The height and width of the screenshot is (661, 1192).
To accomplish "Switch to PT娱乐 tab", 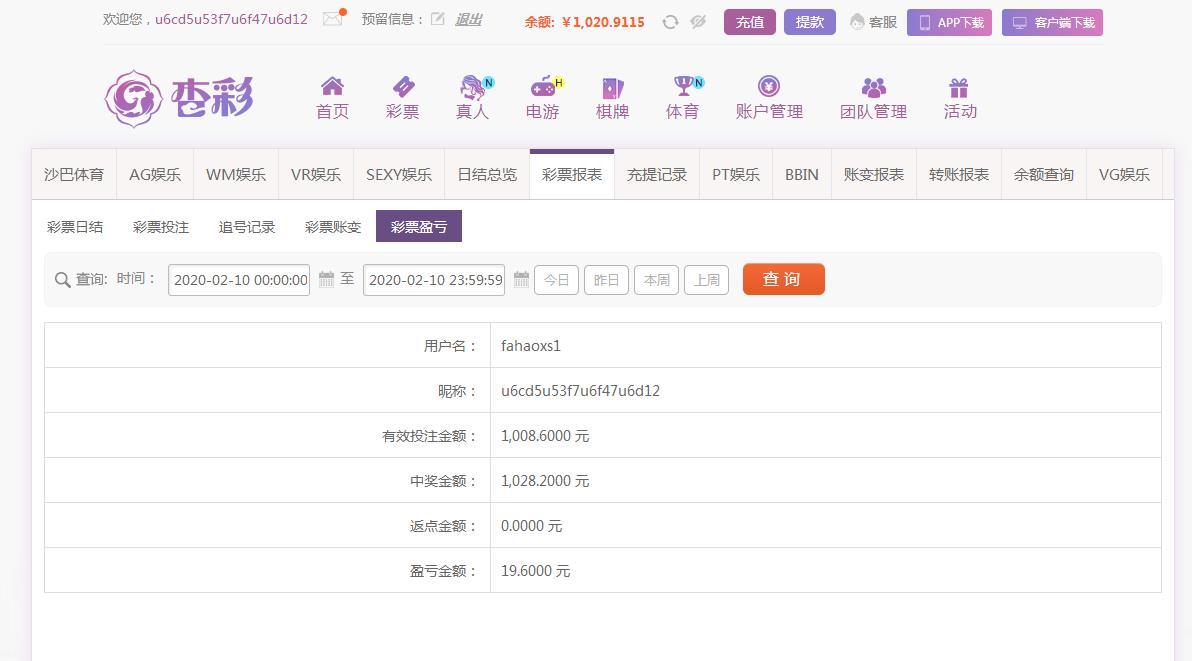I will point(736,175).
